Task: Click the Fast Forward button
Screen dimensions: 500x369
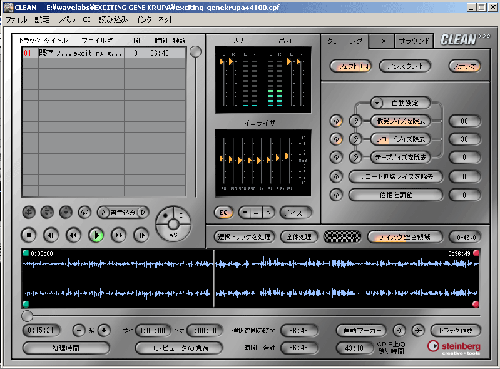Action: point(119,235)
